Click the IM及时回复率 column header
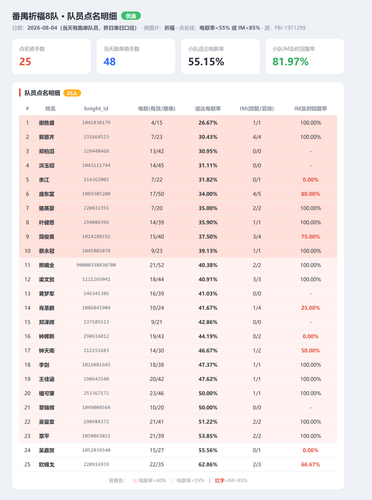372x500 pixels. (x=311, y=108)
